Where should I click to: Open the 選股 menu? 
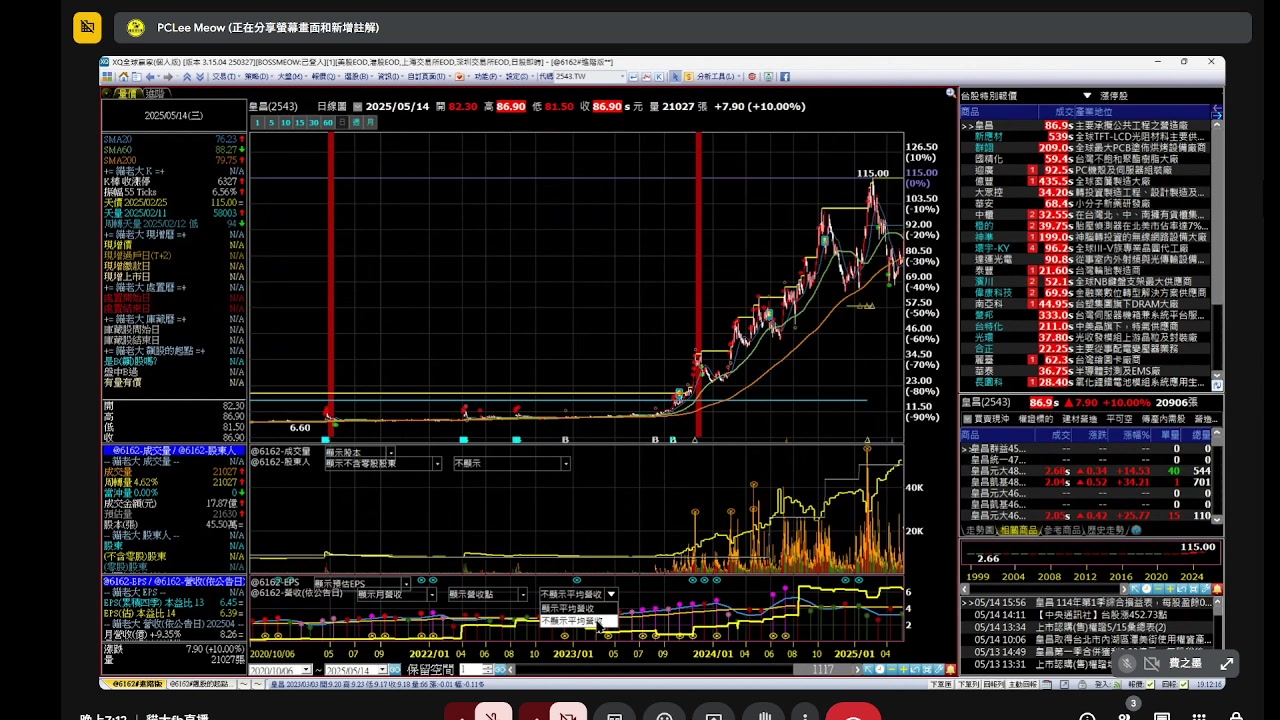click(358, 76)
